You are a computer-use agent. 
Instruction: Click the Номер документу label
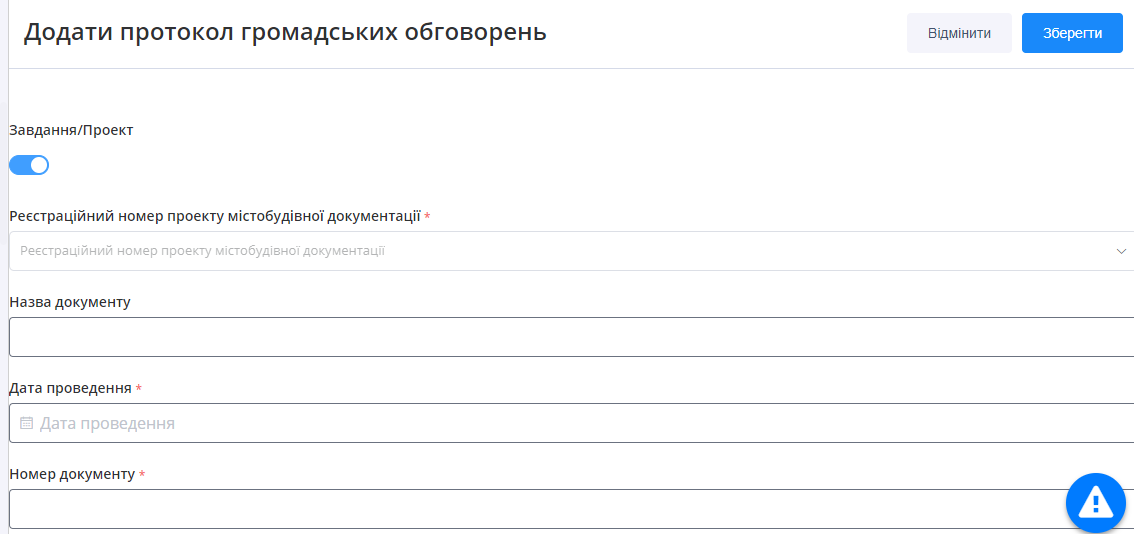point(72,474)
